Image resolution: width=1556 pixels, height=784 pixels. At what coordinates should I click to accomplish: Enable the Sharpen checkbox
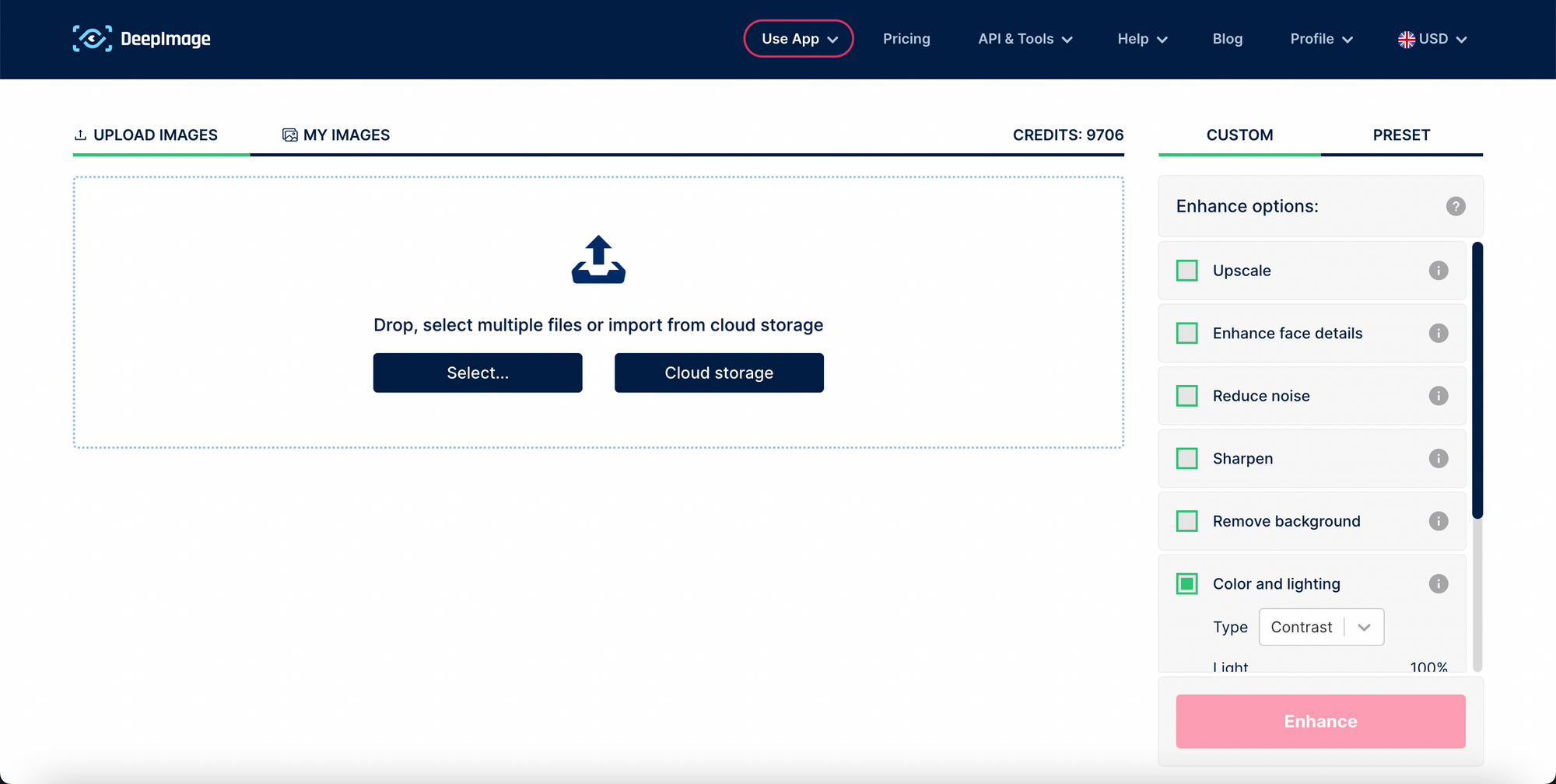1186,458
